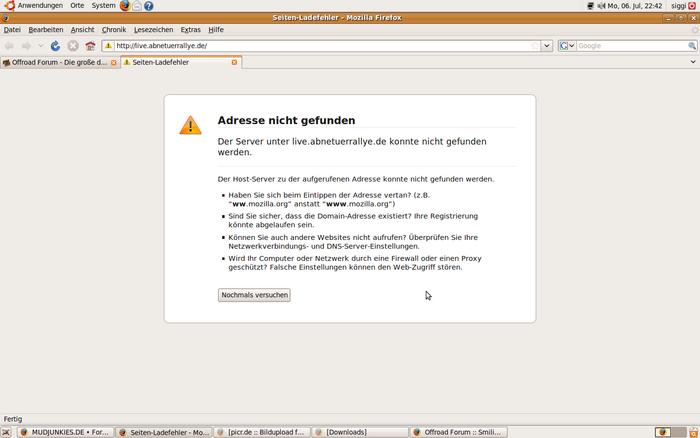
Task: Reload the page with the refresh icon
Action: click(x=55, y=46)
